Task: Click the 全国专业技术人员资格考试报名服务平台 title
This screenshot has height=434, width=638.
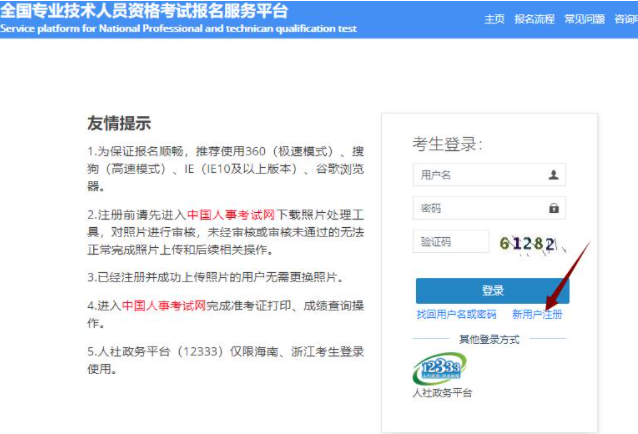Action: [144, 11]
